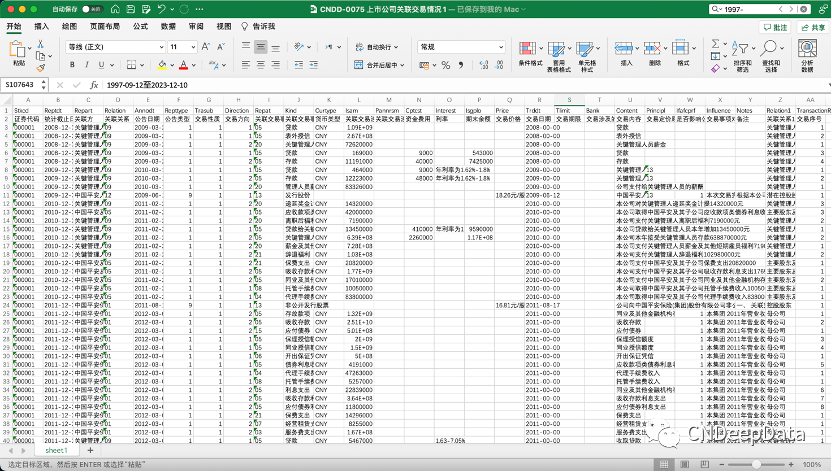This screenshot has width=832, height=472.
Task: Open 套用表格格式 table format
Action: click(x=558, y=56)
